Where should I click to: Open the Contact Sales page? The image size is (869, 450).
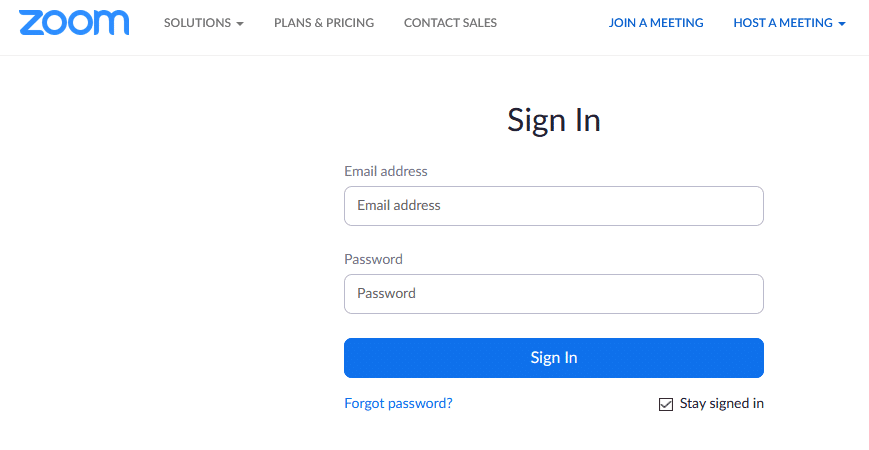click(x=450, y=23)
